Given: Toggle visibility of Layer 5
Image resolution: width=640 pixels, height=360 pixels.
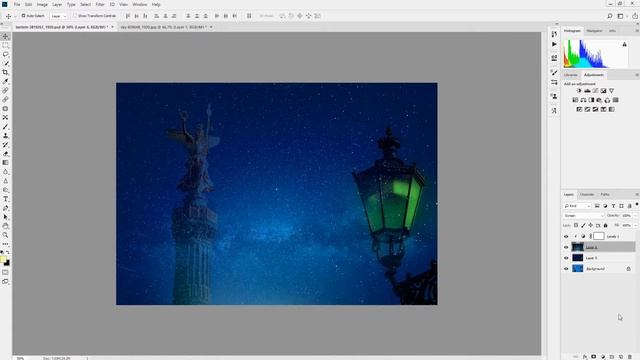Looking at the screenshot, I should (566, 258).
